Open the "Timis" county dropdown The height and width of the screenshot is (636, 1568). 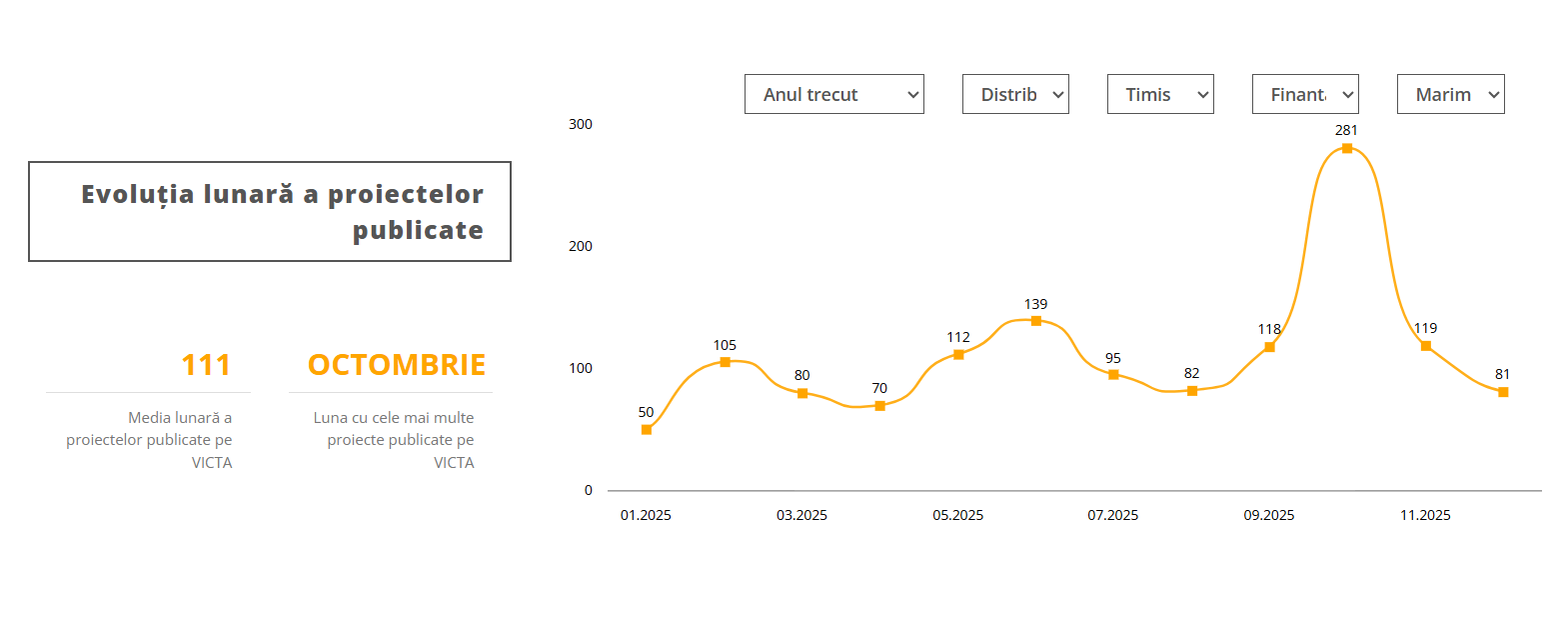coord(1160,94)
